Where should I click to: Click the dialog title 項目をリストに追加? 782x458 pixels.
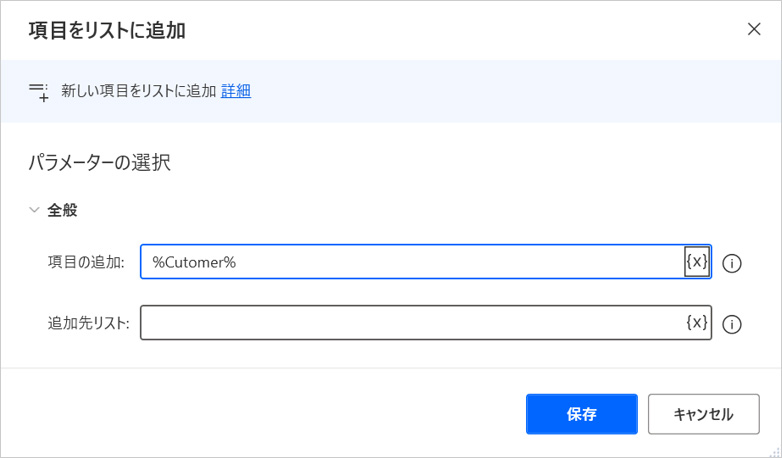point(107,31)
